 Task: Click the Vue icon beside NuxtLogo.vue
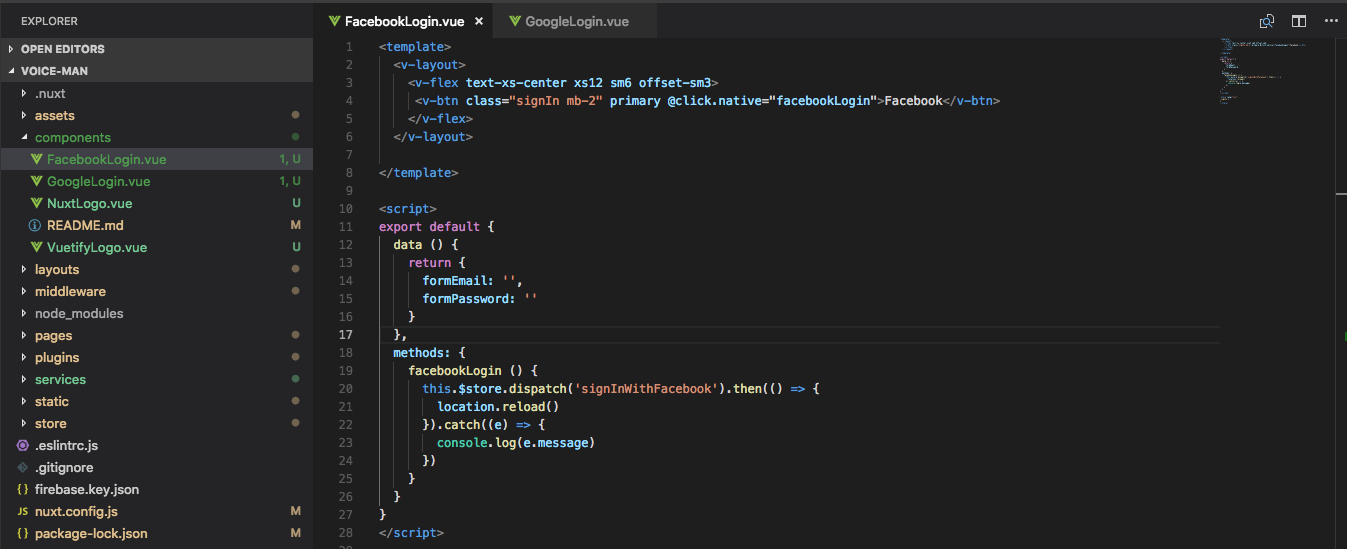tap(35, 204)
